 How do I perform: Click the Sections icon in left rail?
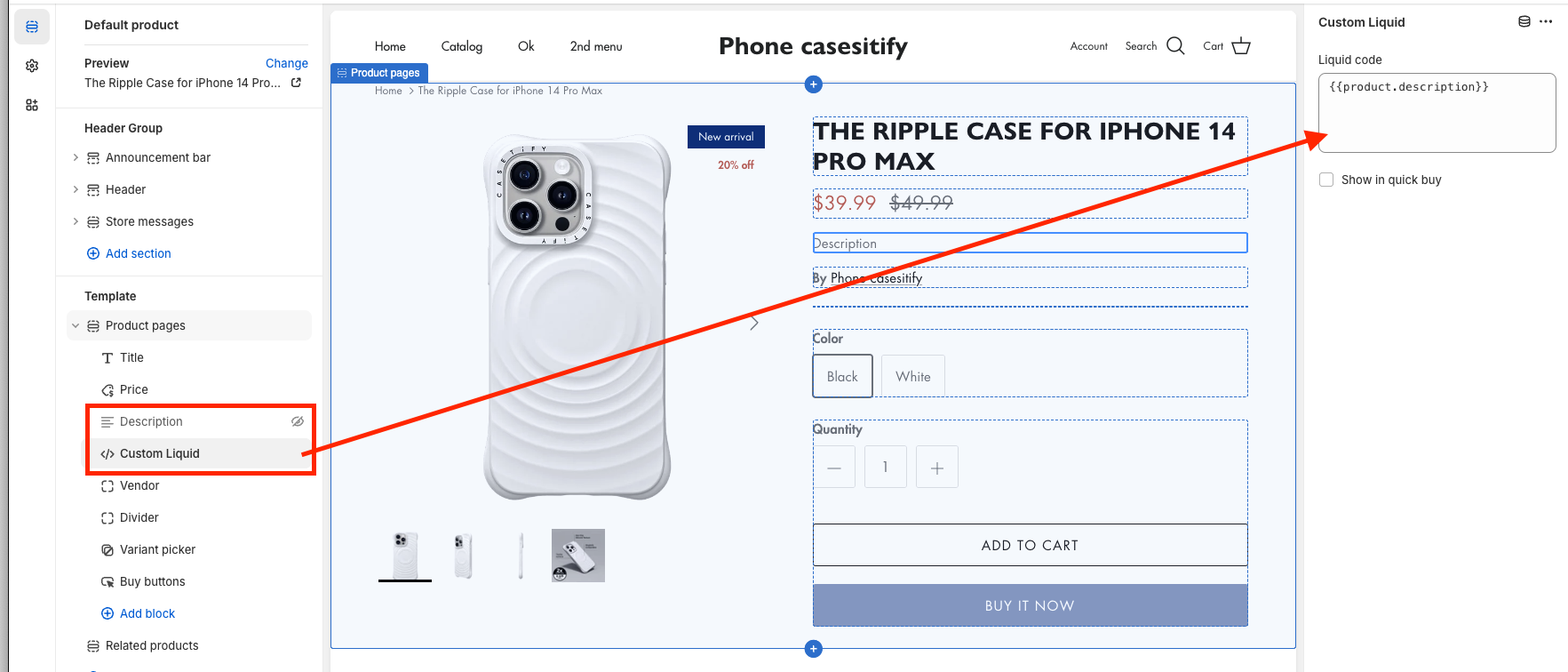(x=32, y=27)
